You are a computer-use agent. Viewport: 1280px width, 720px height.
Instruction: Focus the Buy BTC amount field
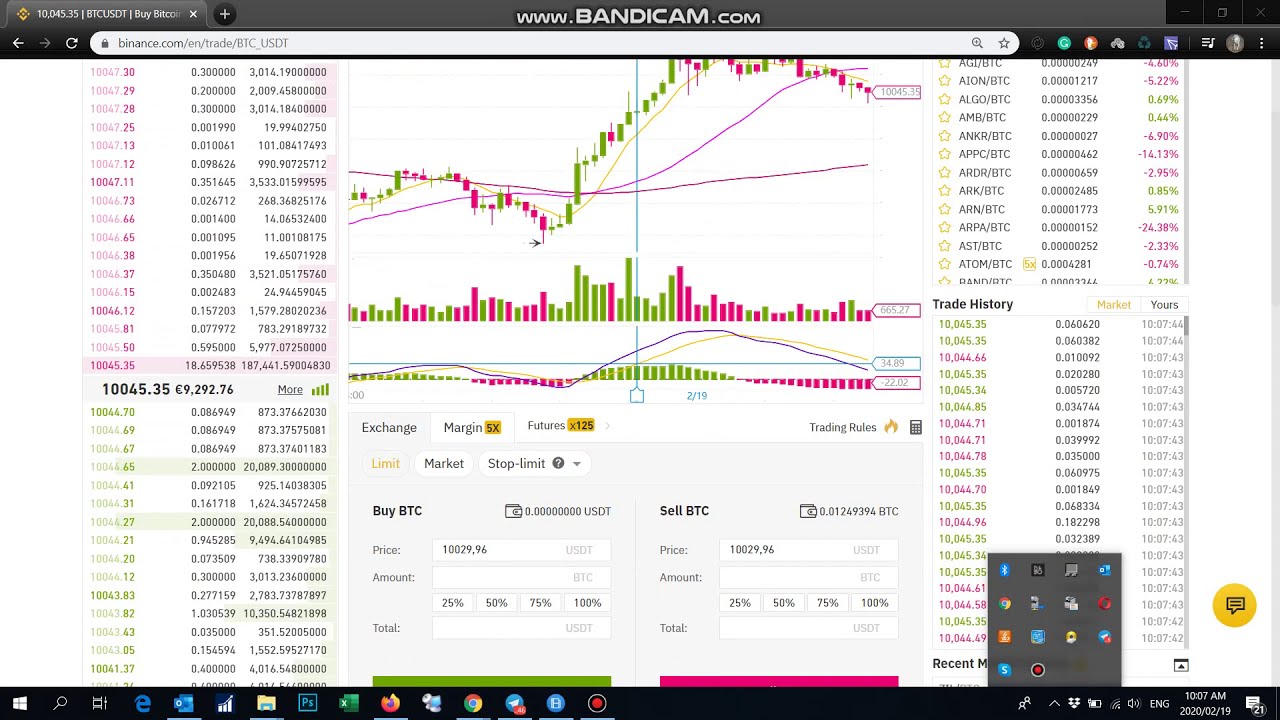coord(521,577)
